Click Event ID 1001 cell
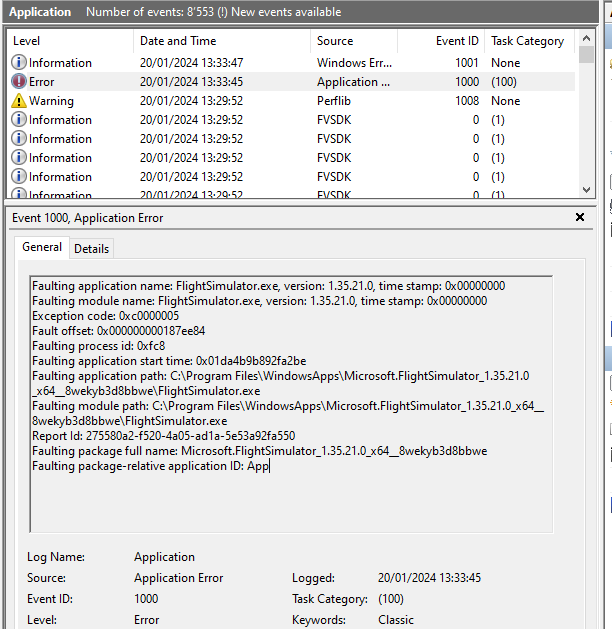This screenshot has width=612, height=629. [466, 63]
